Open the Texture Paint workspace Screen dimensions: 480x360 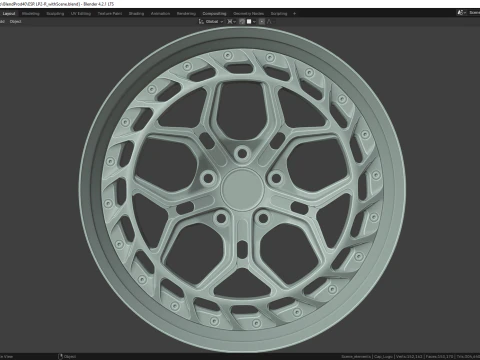point(110,14)
